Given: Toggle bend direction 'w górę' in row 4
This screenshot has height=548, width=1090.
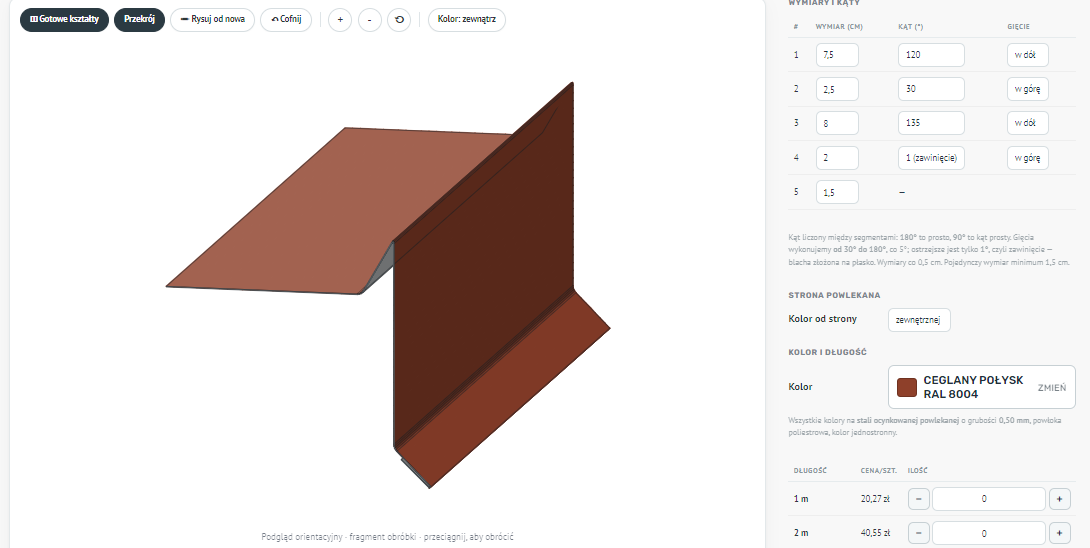Looking at the screenshot, I should [x=1027, y=158].
